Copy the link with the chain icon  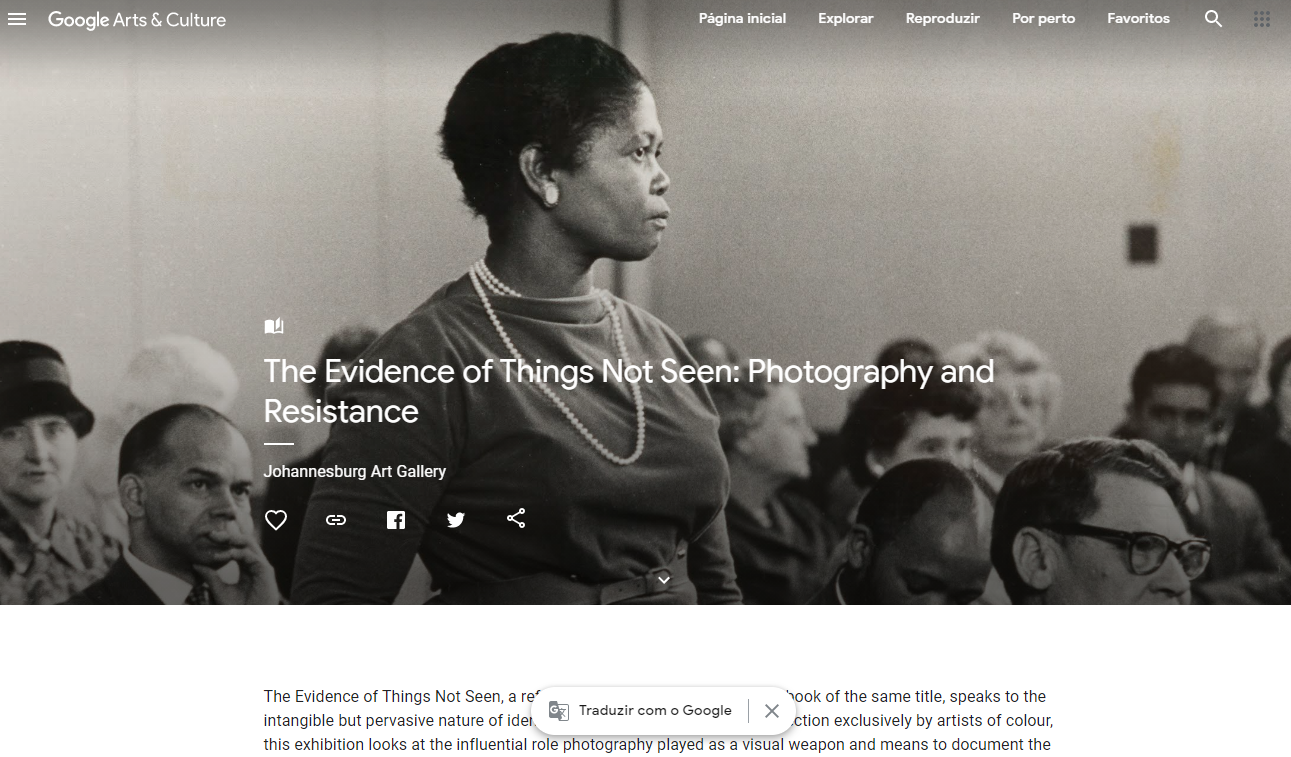pyautogui.click(x=336, y=520)
